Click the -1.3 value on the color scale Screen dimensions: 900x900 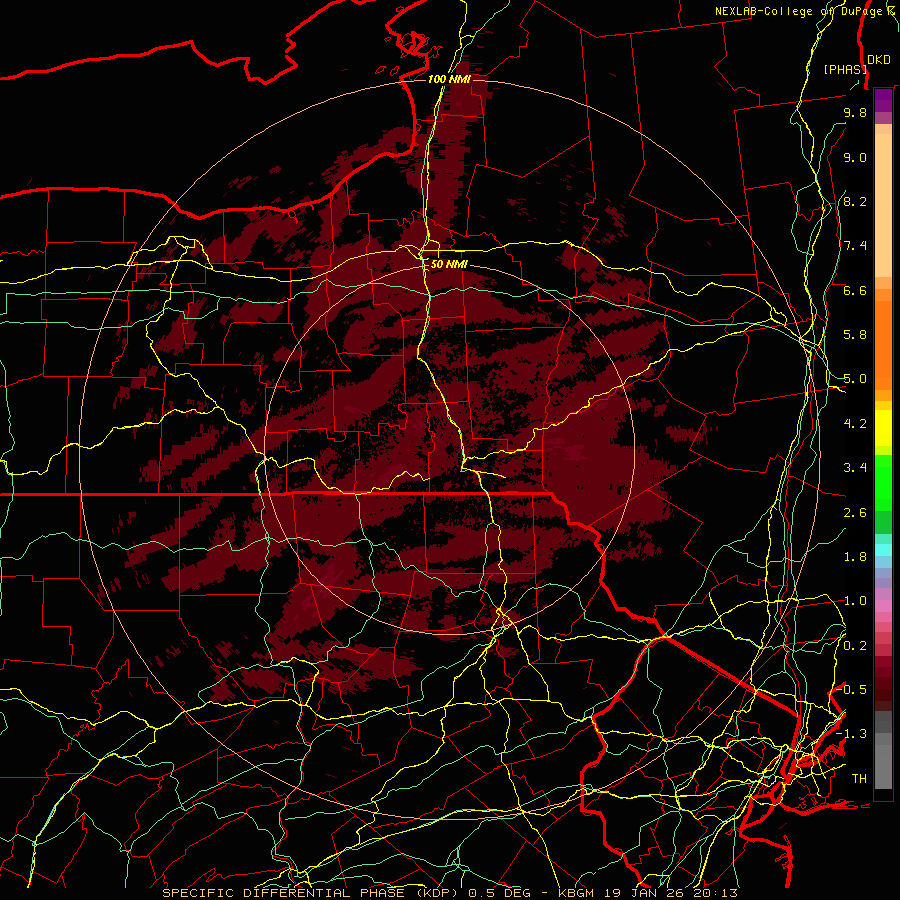click(x=851, y=734)
